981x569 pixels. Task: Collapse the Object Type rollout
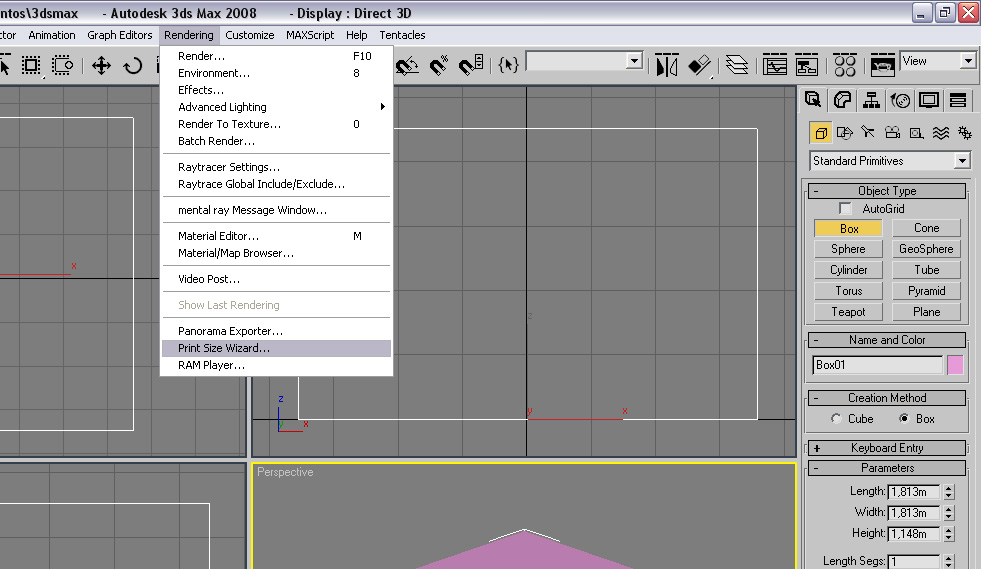(x=887, y=191)
